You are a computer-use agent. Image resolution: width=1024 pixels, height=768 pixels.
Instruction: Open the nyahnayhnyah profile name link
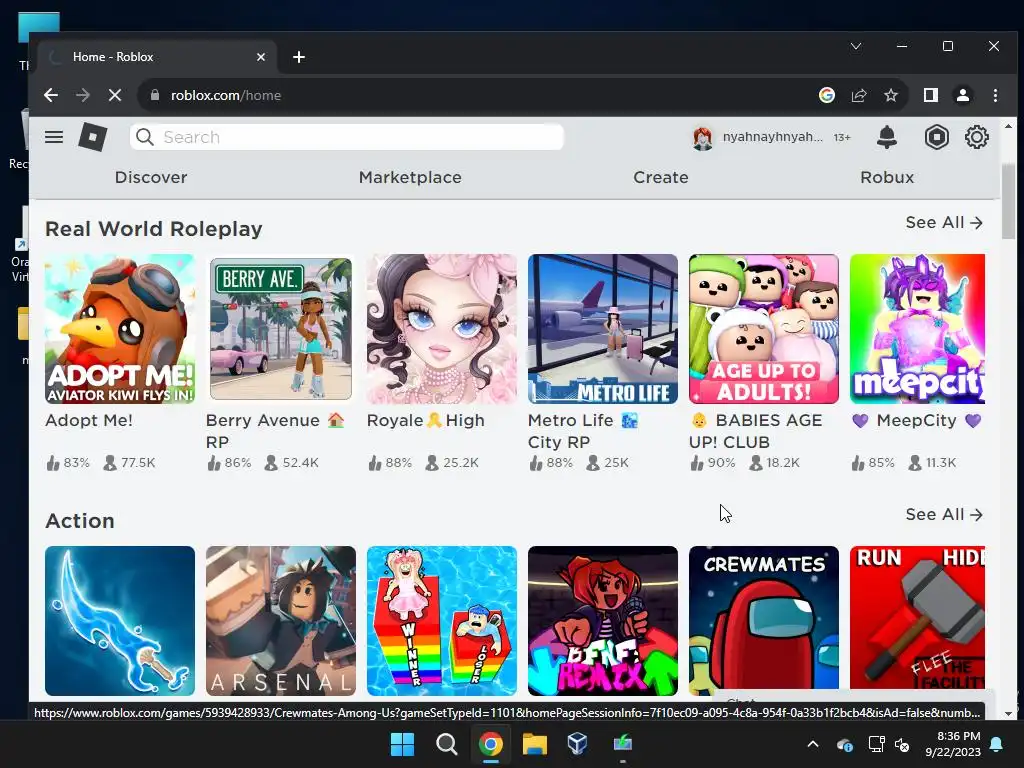point(773,137)
